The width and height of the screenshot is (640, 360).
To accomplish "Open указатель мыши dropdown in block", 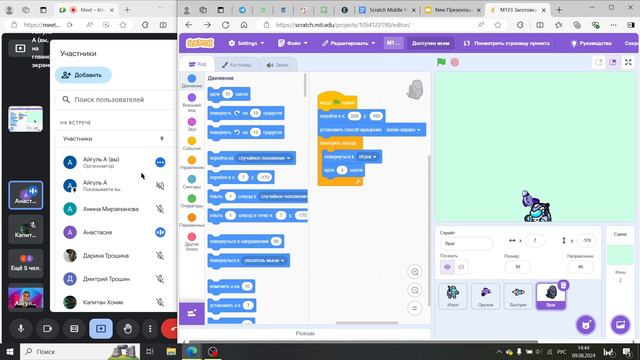I will tap(264, 260).
